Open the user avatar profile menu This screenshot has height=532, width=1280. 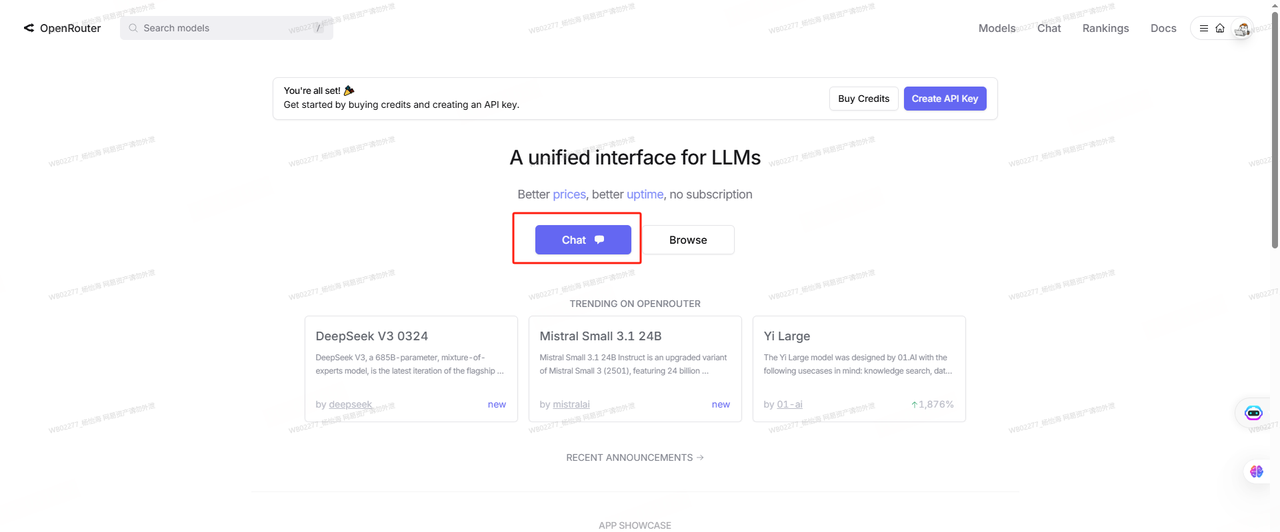(x=1242, y=29)
